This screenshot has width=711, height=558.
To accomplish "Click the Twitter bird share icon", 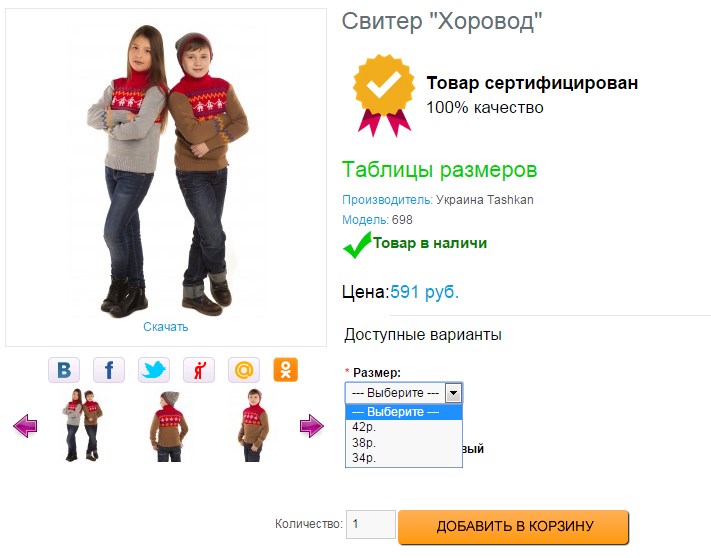I will click(154, 370).
